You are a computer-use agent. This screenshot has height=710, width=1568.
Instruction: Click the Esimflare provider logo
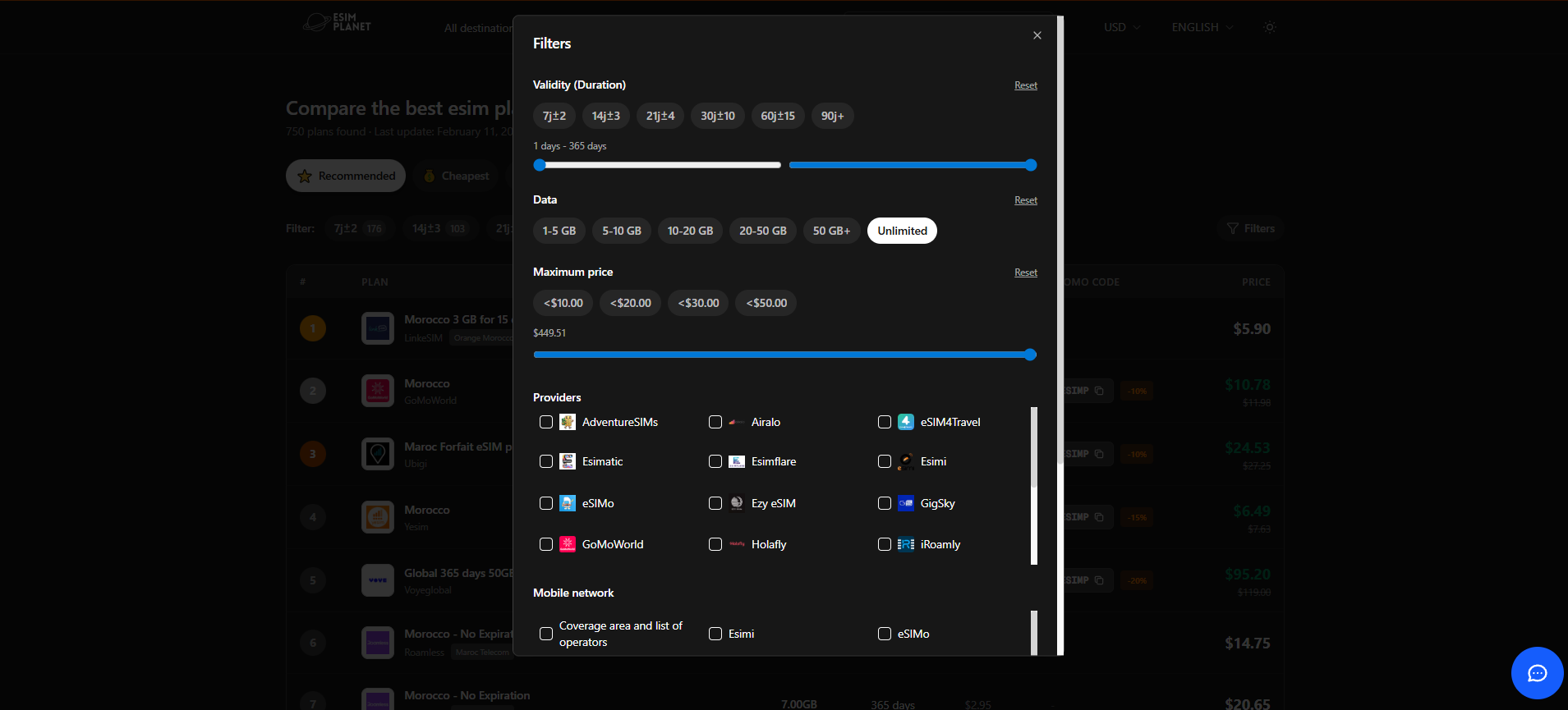(737, 461)
